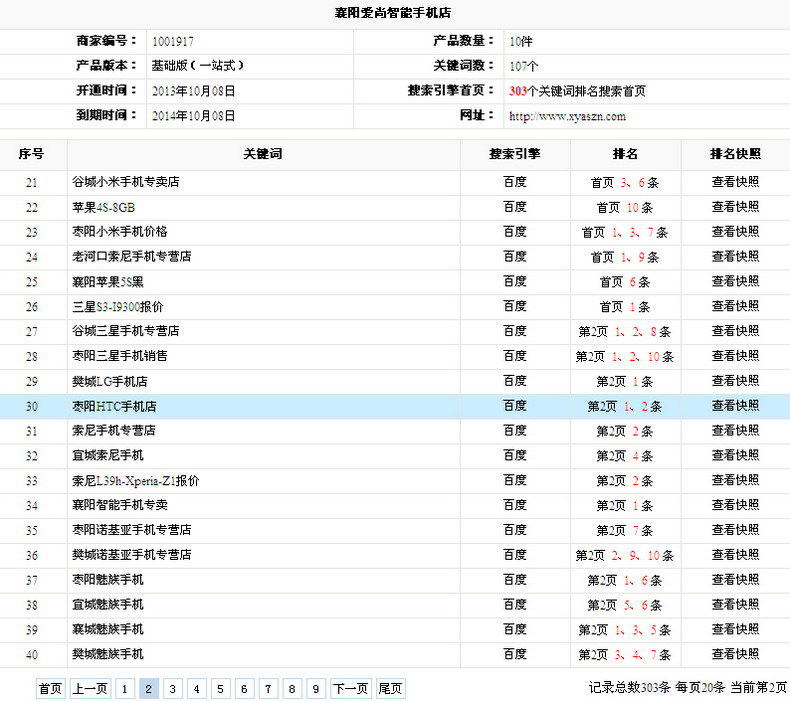Select keyword 枣阳HTC手机店

(114, 406)
